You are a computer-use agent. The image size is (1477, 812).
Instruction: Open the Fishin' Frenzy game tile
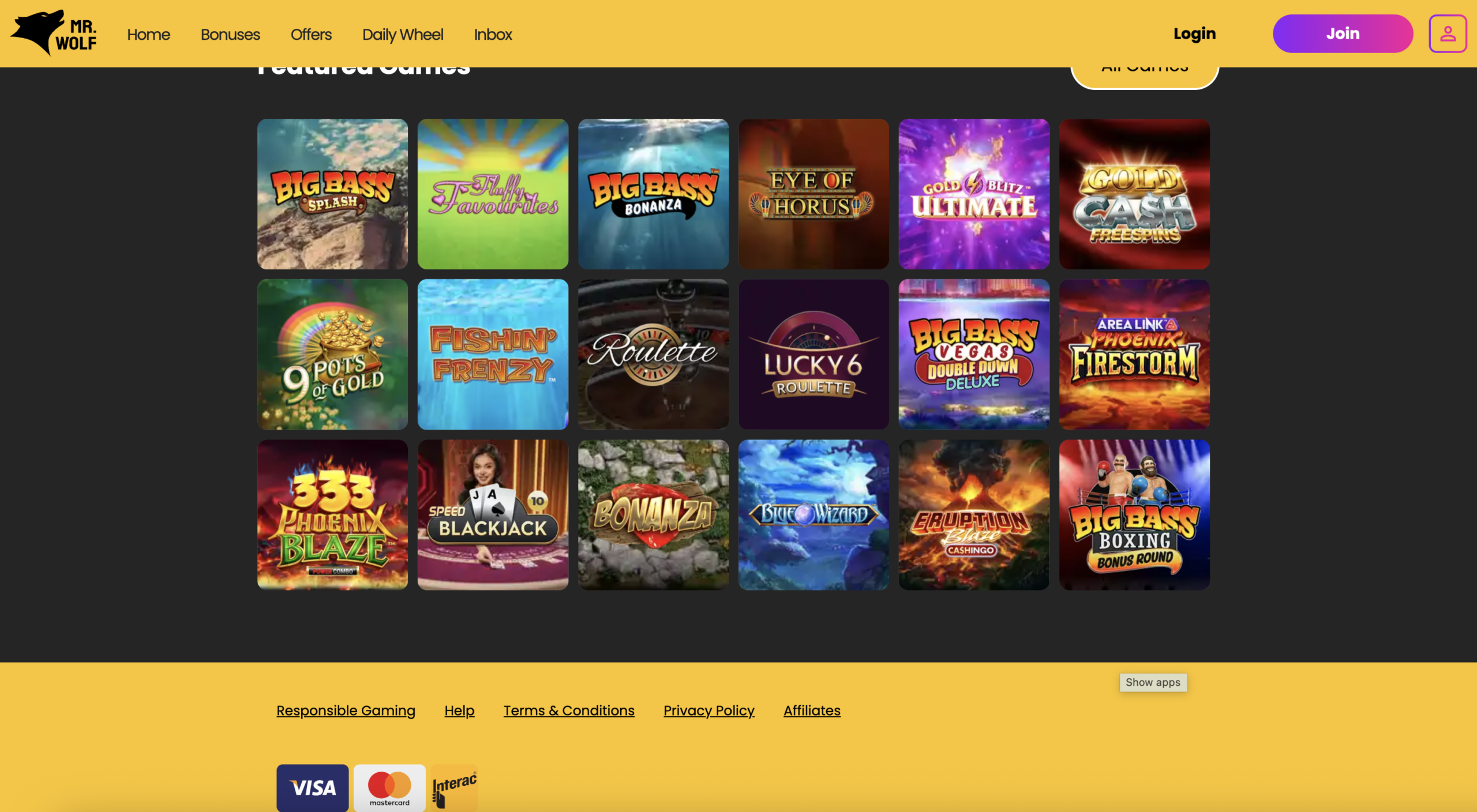click(x=493, y=354)
